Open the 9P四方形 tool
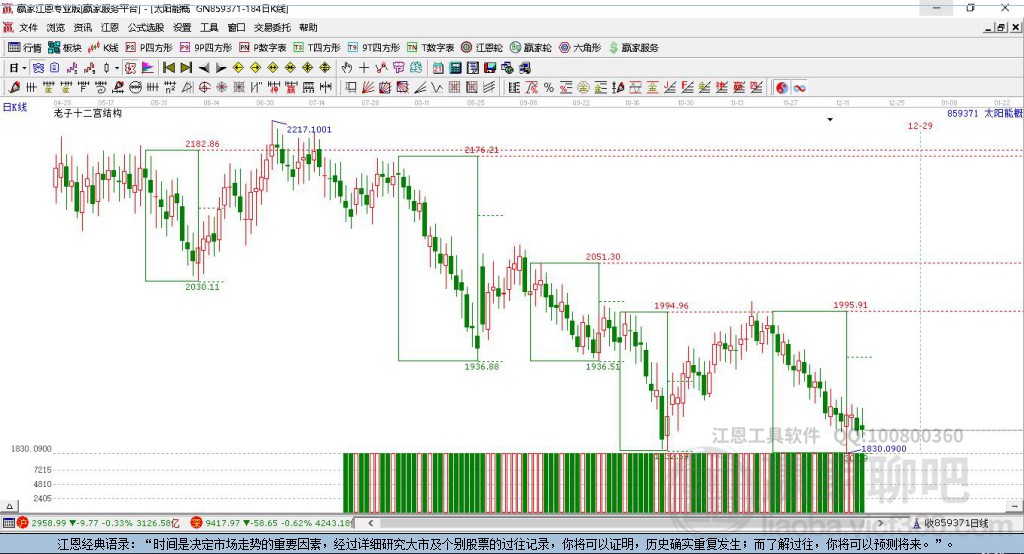 (x=206, y=48)
